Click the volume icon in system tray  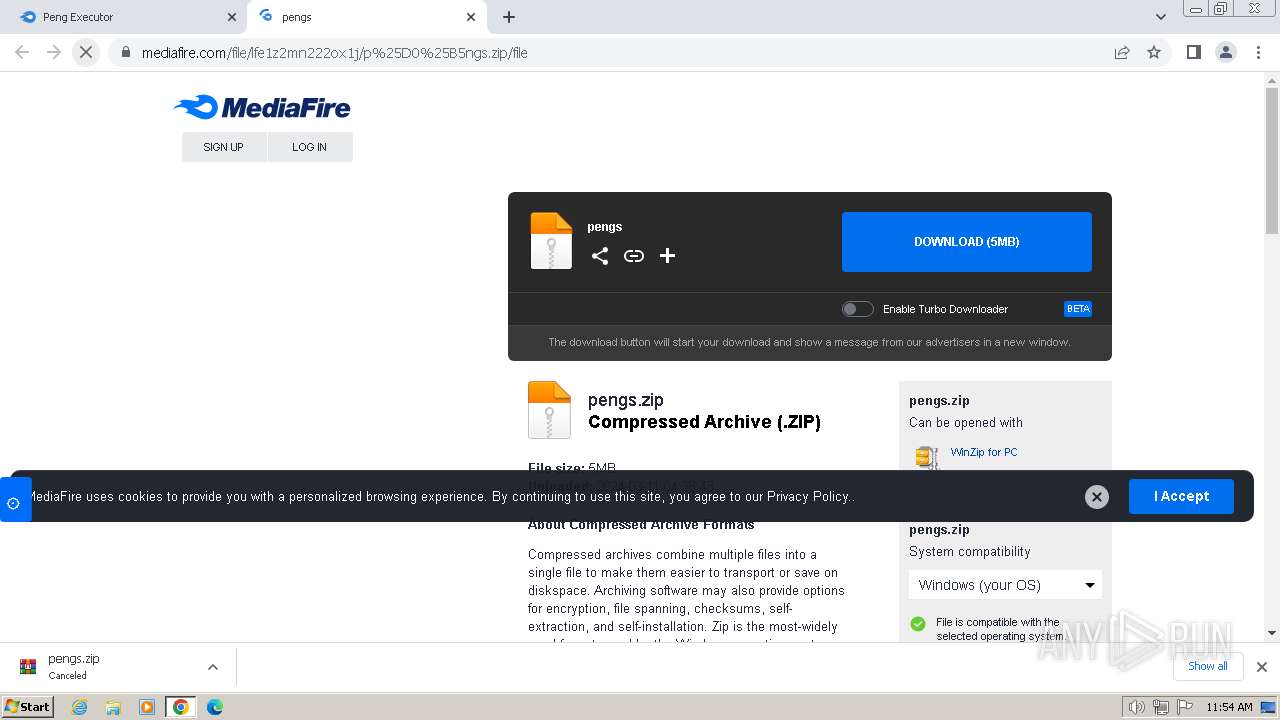1136,707
